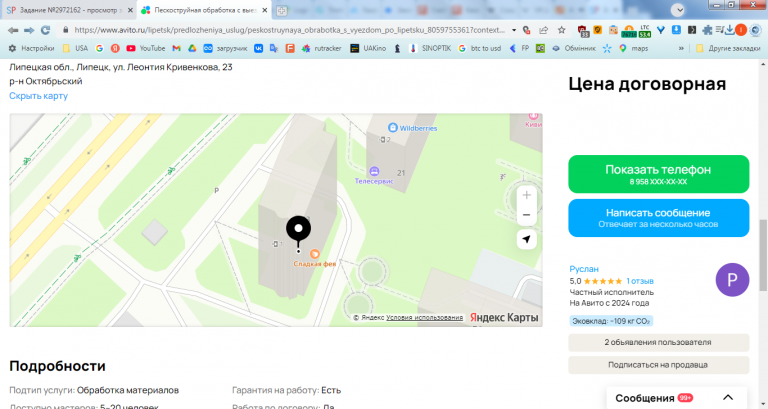
Task: Close the Задание №2972162 tab
Action: coord(130,10)
